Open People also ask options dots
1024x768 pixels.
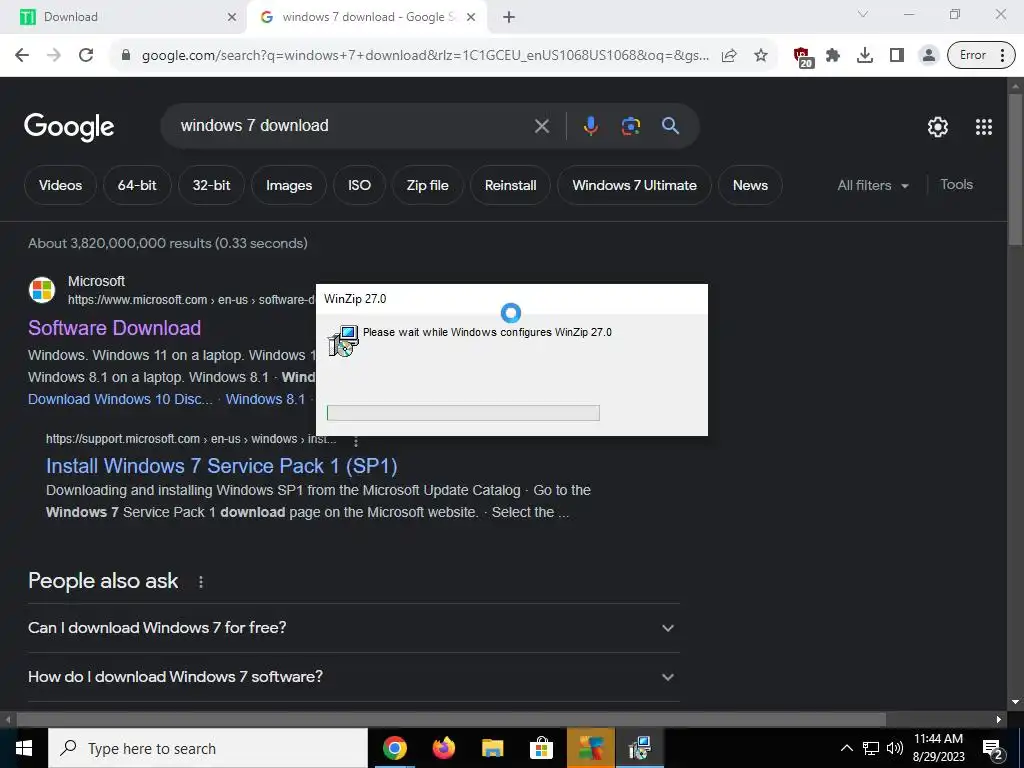coord(200,582)
